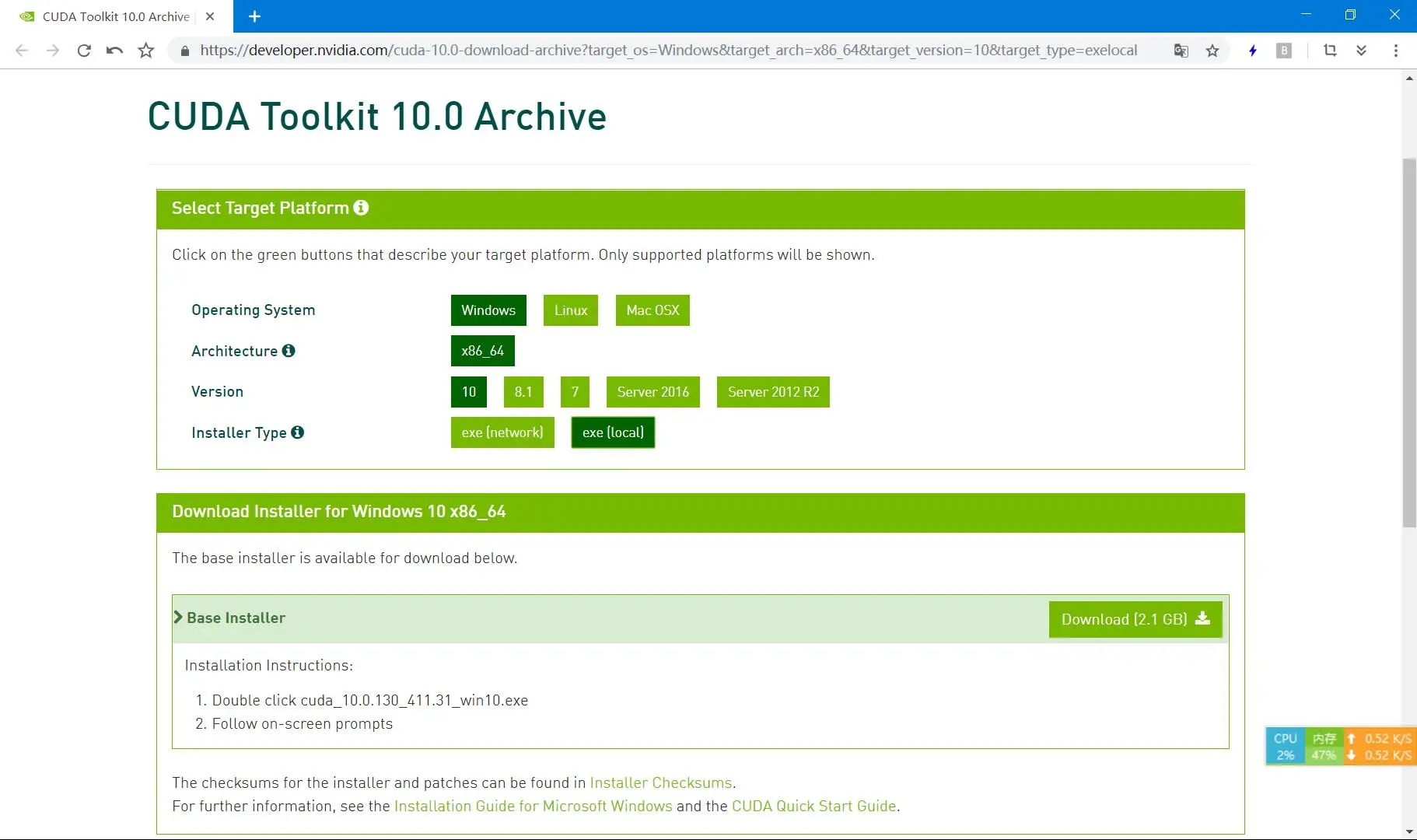The image size is (1417, 840).
Task: Click the padlock site security icon
Action: (x=184, y=51)
